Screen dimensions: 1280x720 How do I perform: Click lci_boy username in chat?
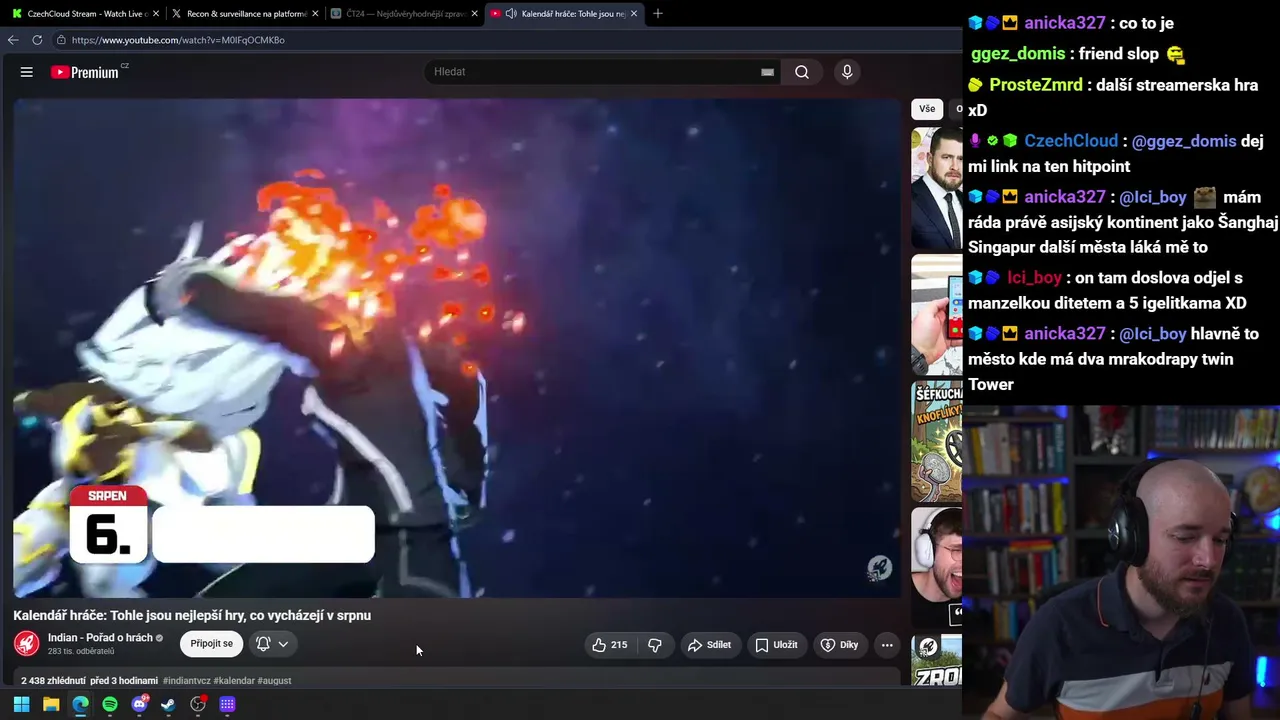[x=1034, y=277]
